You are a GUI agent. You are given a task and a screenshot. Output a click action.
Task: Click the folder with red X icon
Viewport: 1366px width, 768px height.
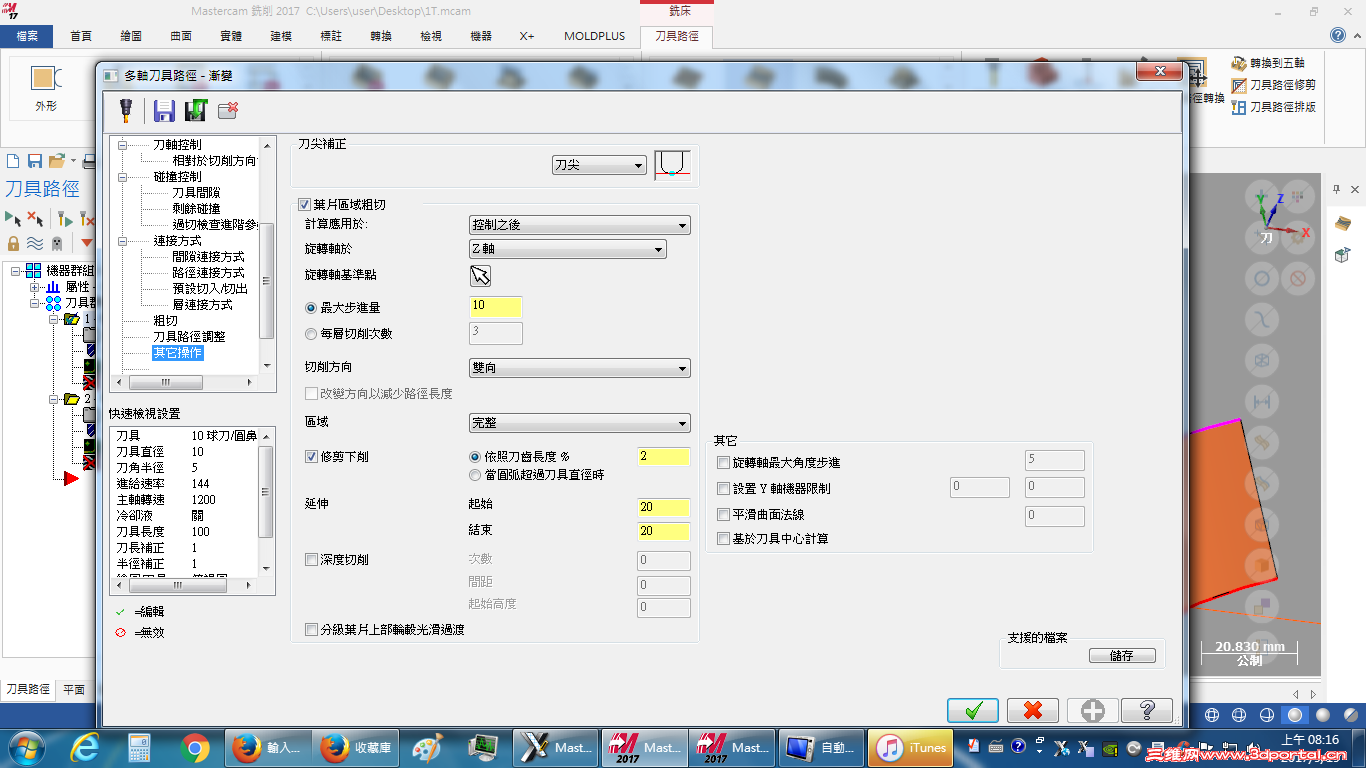(228, 110)
